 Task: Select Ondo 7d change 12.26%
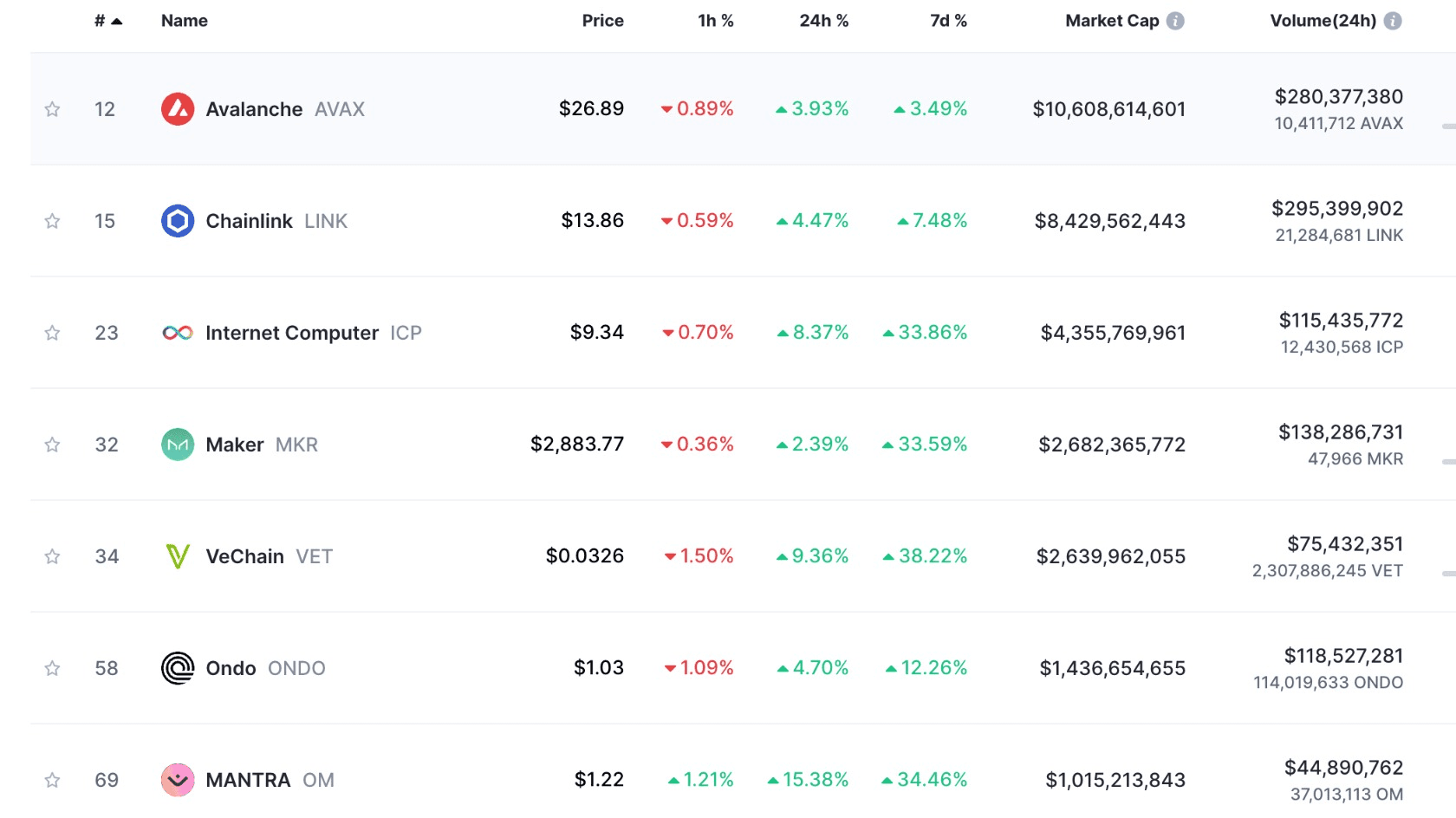[x=926, y=667]
